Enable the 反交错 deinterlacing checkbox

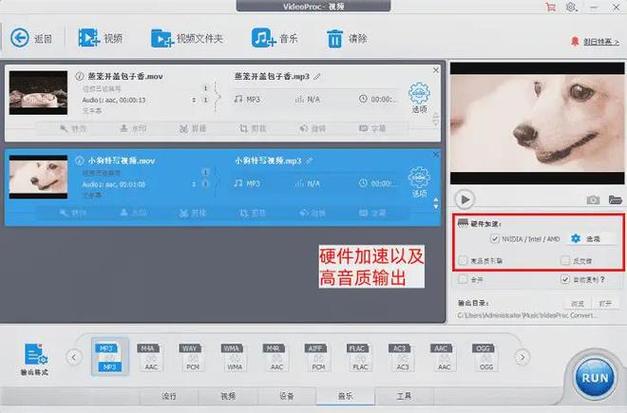click(x=565, y=261)
